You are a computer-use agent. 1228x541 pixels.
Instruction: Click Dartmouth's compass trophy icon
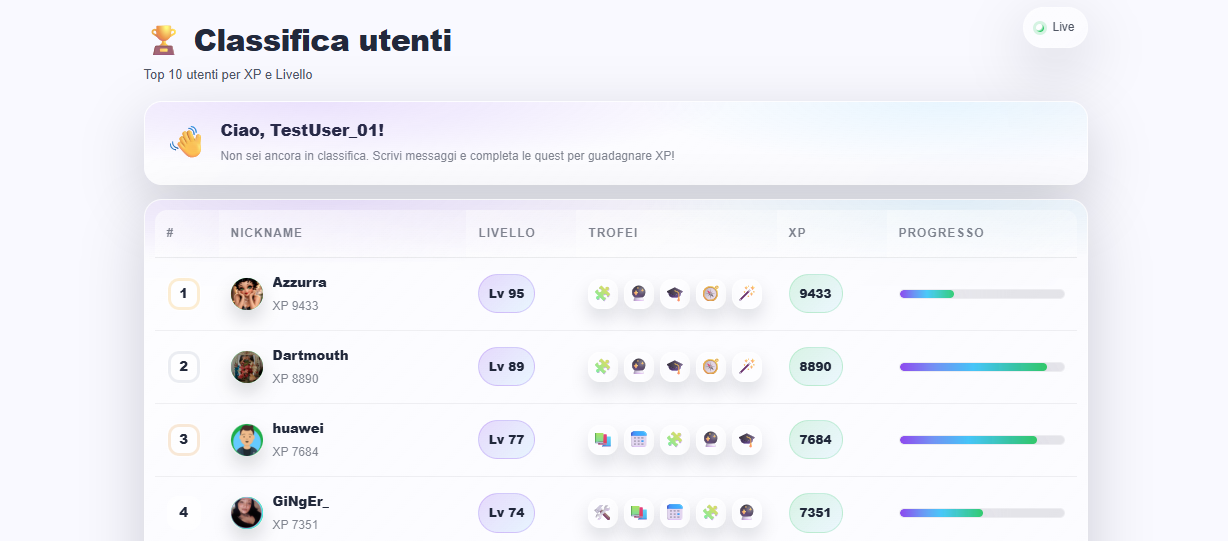coord(710,367)
